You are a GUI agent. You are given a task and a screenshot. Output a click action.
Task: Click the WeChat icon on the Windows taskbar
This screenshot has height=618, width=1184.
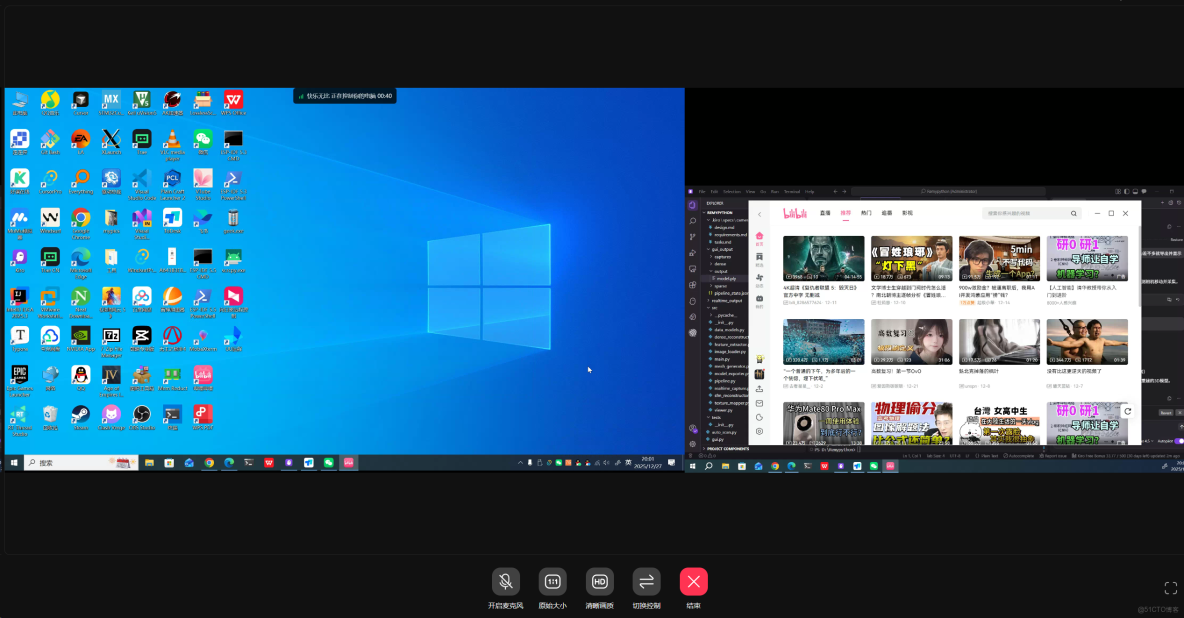[328, 462]
